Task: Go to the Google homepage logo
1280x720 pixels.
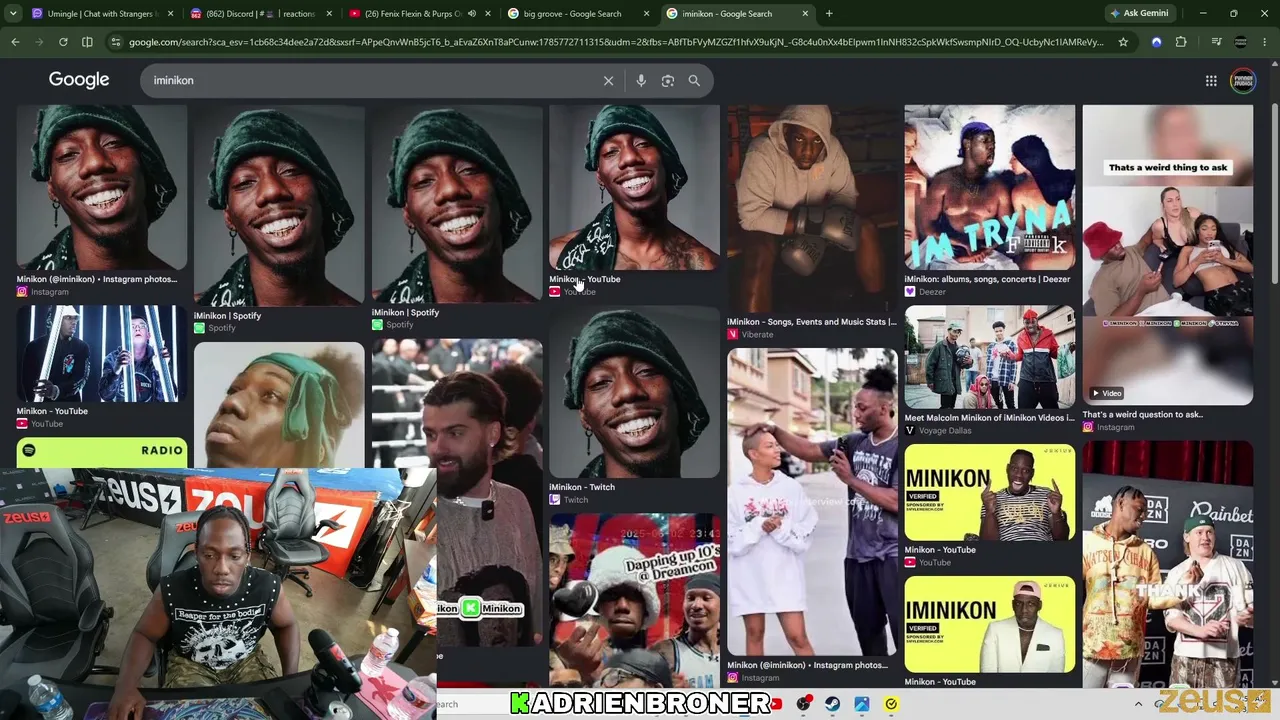Action: [x=79, y=80]
